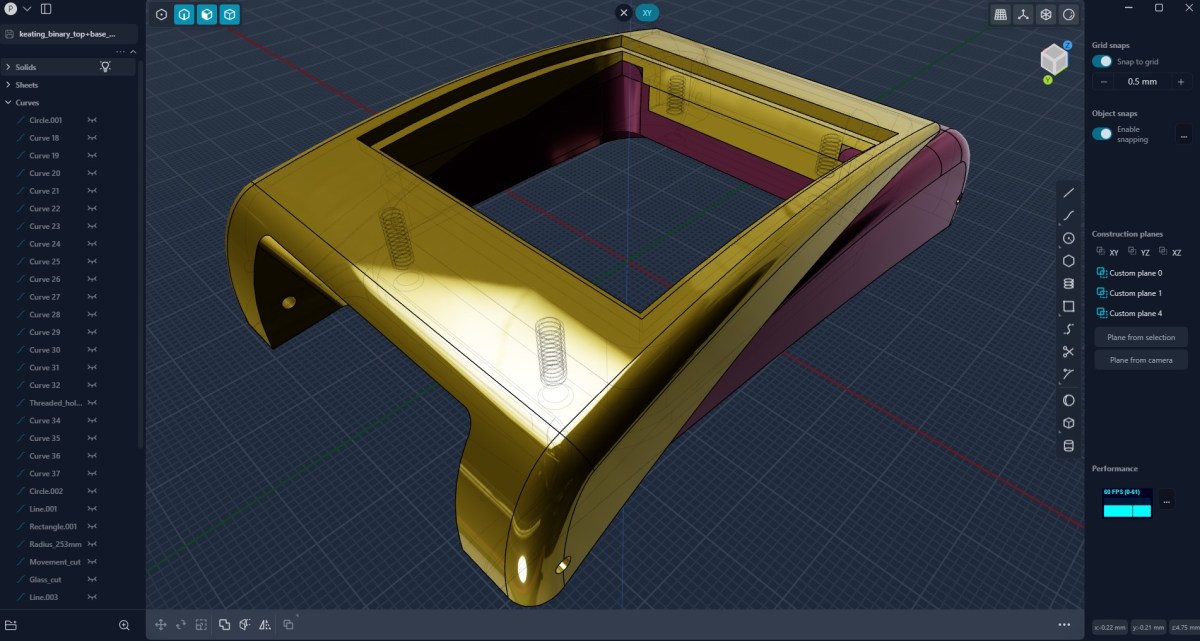Click the control-point selection mode icon

pyautogui.click(x=161, y=15)
